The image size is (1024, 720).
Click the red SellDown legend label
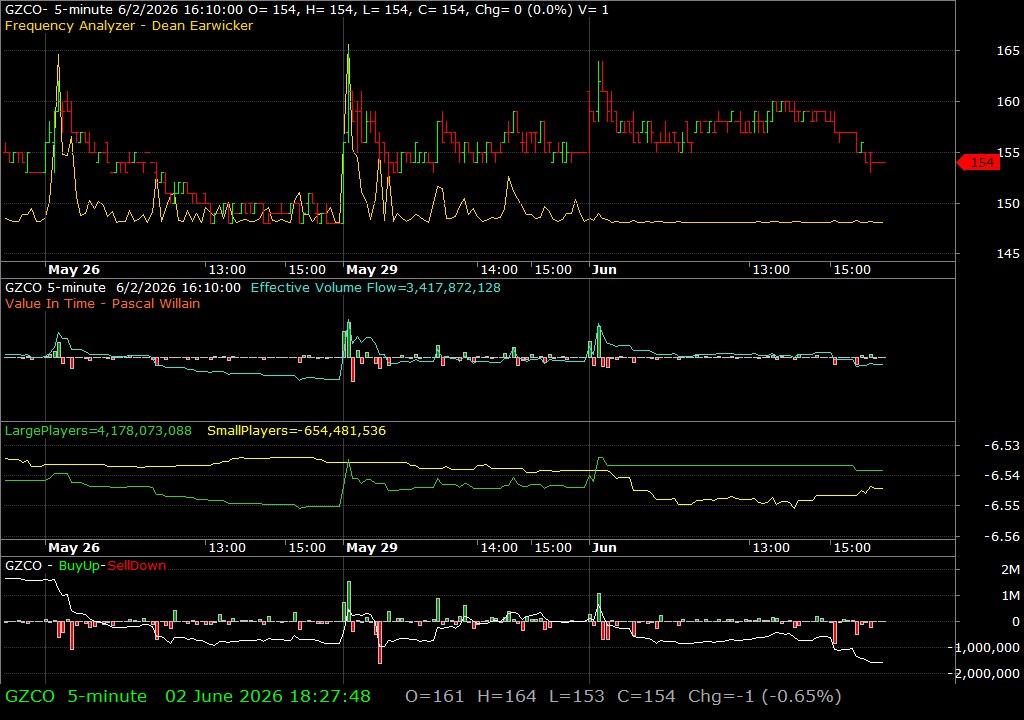coord(136,566)
